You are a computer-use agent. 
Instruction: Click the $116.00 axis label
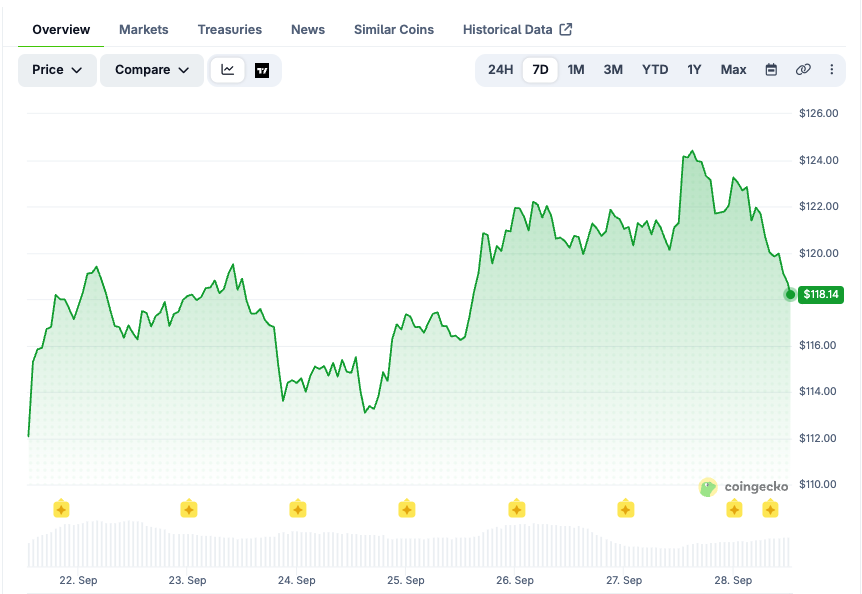coord(817,345)
